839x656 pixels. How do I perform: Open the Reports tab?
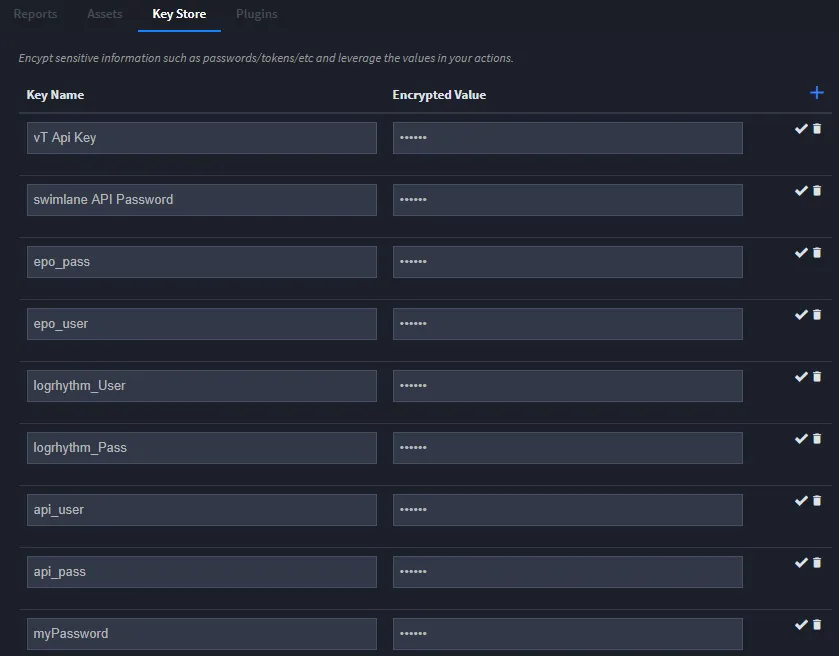pos(35,14)
